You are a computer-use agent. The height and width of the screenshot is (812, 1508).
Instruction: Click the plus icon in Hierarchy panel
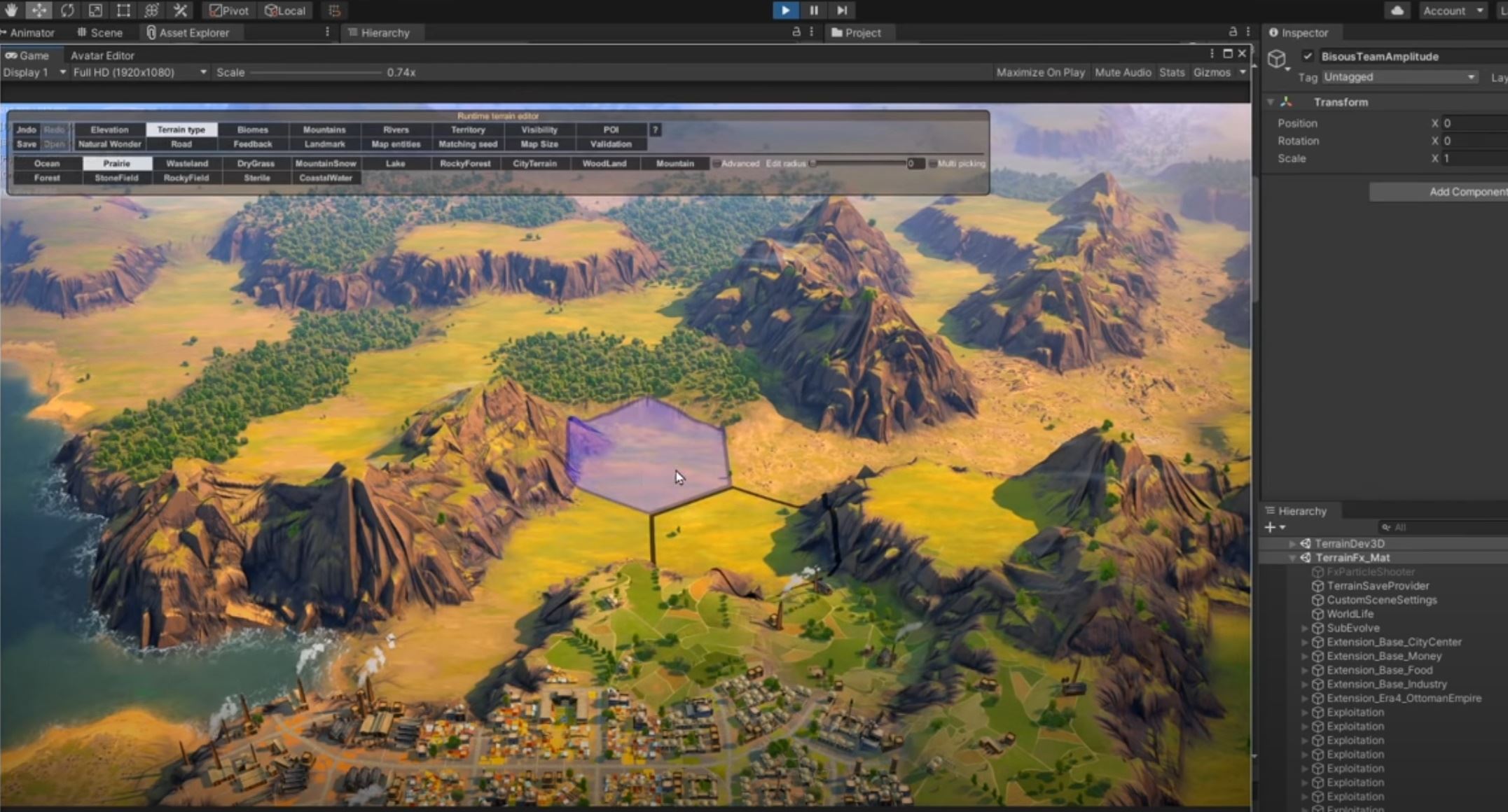[x=1270, y=527]
